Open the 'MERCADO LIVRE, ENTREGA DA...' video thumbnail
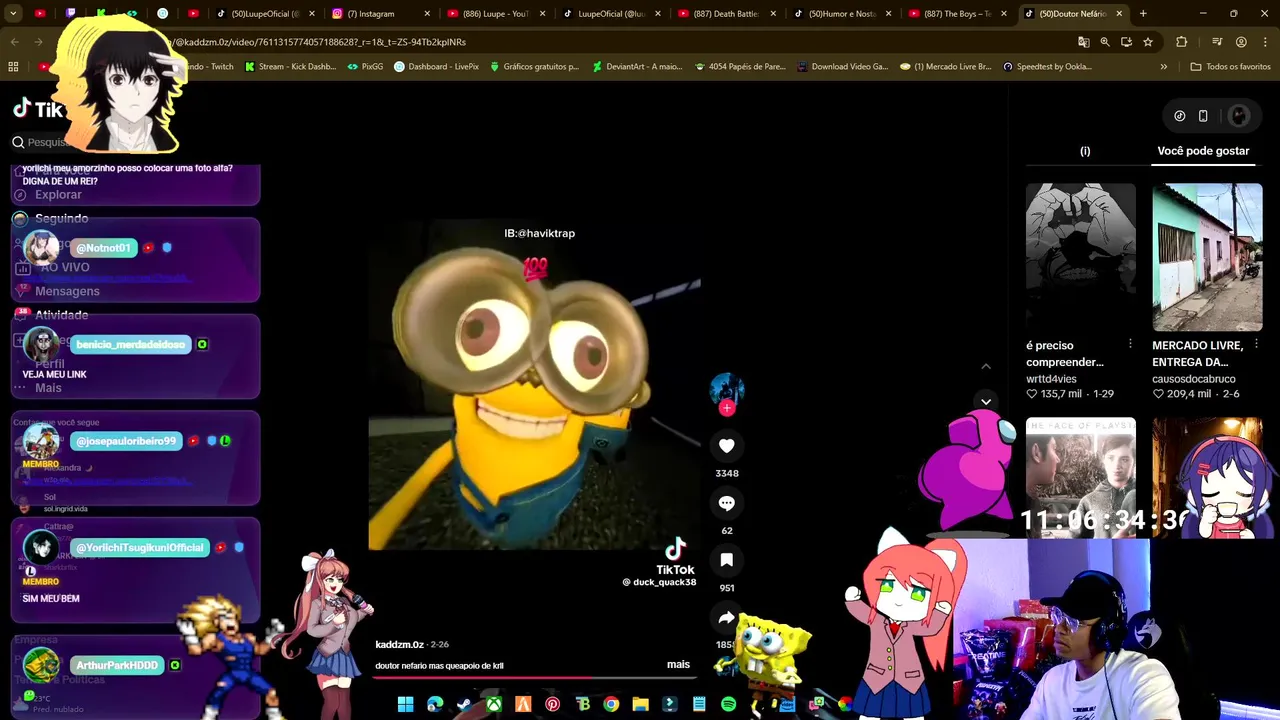The height and width of the screenshot is (720, 1280). [x=1207, y=257]
